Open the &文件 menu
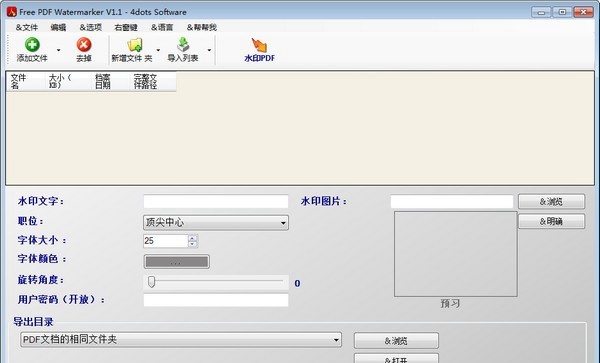Screen dimensions: 600x363 [x=27, y=28]
